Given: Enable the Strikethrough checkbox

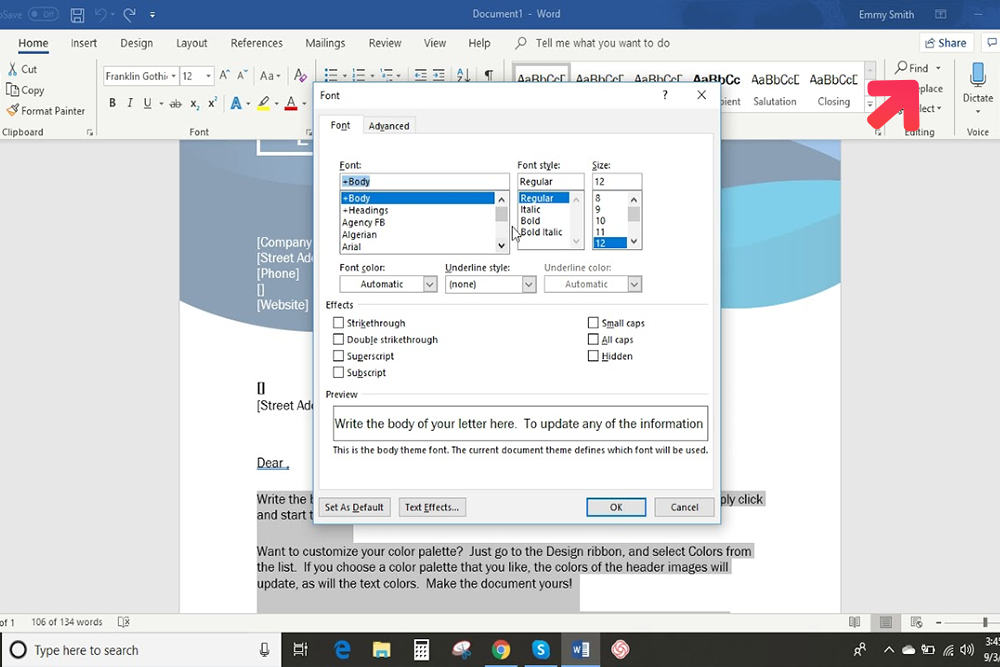Looking at the screenshot, I should (x=338, y=323).
